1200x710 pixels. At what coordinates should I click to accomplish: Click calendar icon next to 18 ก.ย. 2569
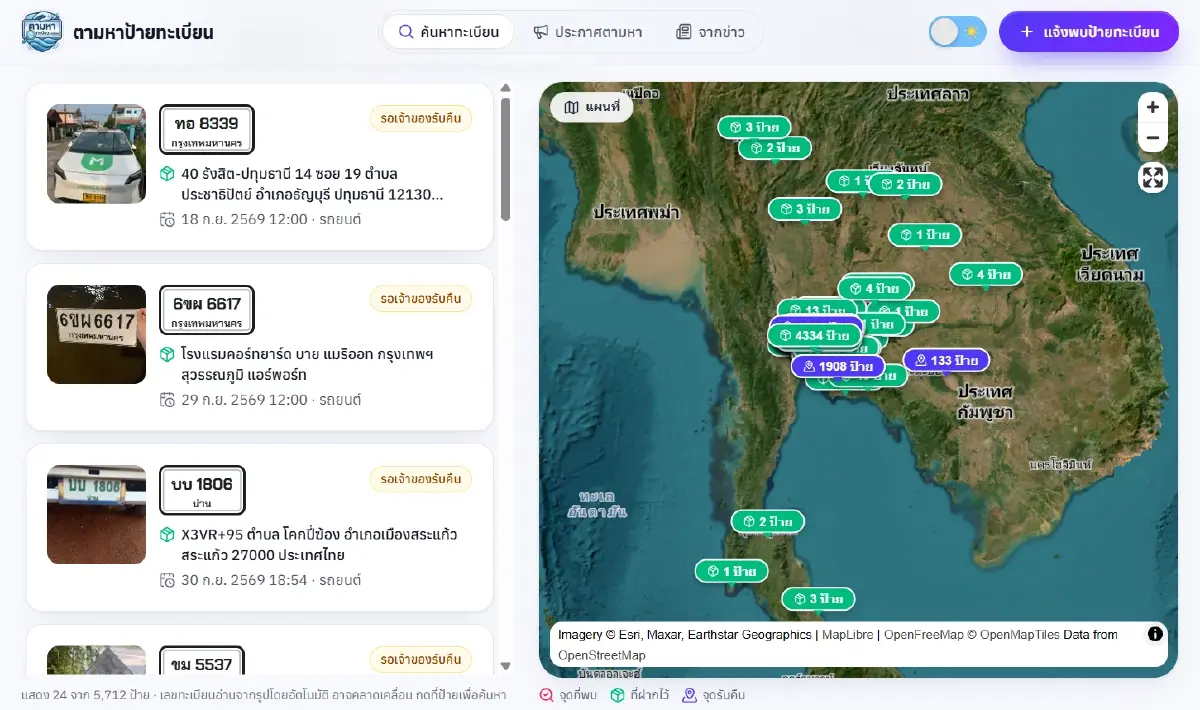(x=167, y=219)
